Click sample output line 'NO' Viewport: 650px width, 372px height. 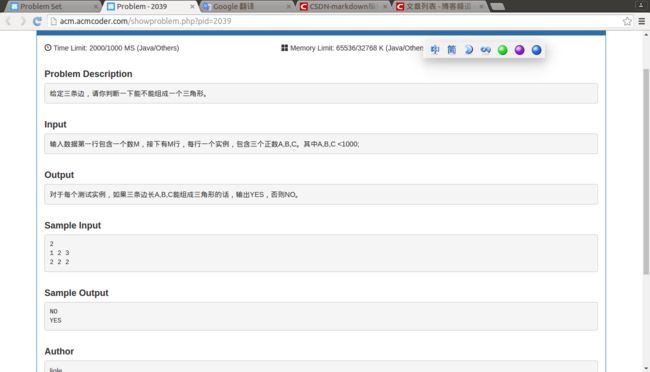53,311
